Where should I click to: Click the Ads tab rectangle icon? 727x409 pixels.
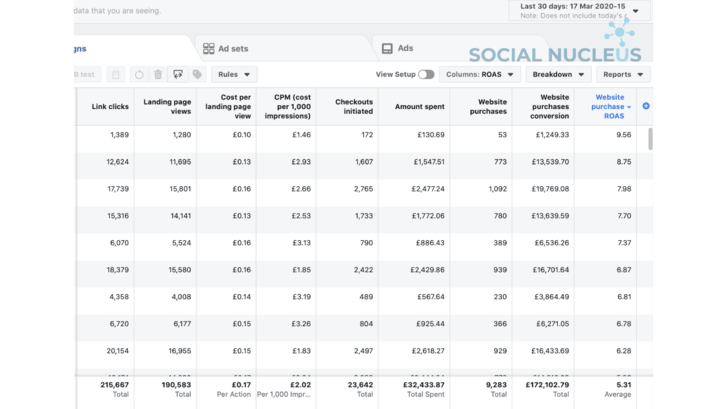pos(387,48)
